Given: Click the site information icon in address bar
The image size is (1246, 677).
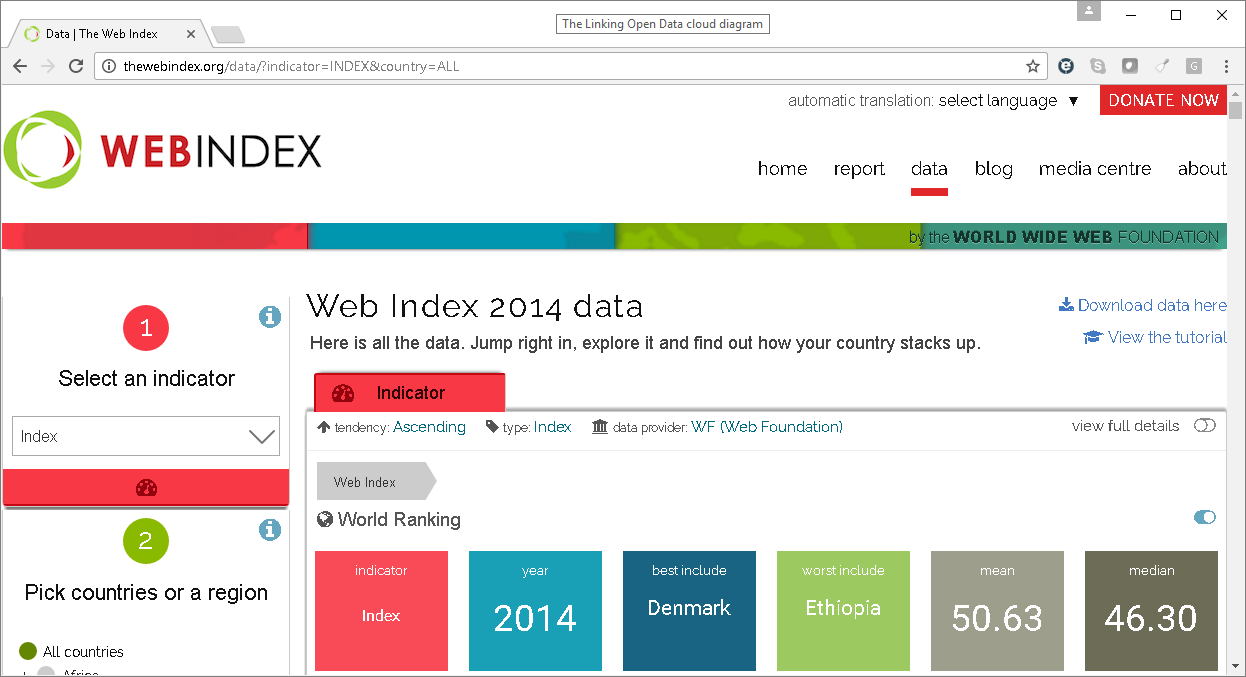Looking at the screenshot, I should (x=109, y=67).
